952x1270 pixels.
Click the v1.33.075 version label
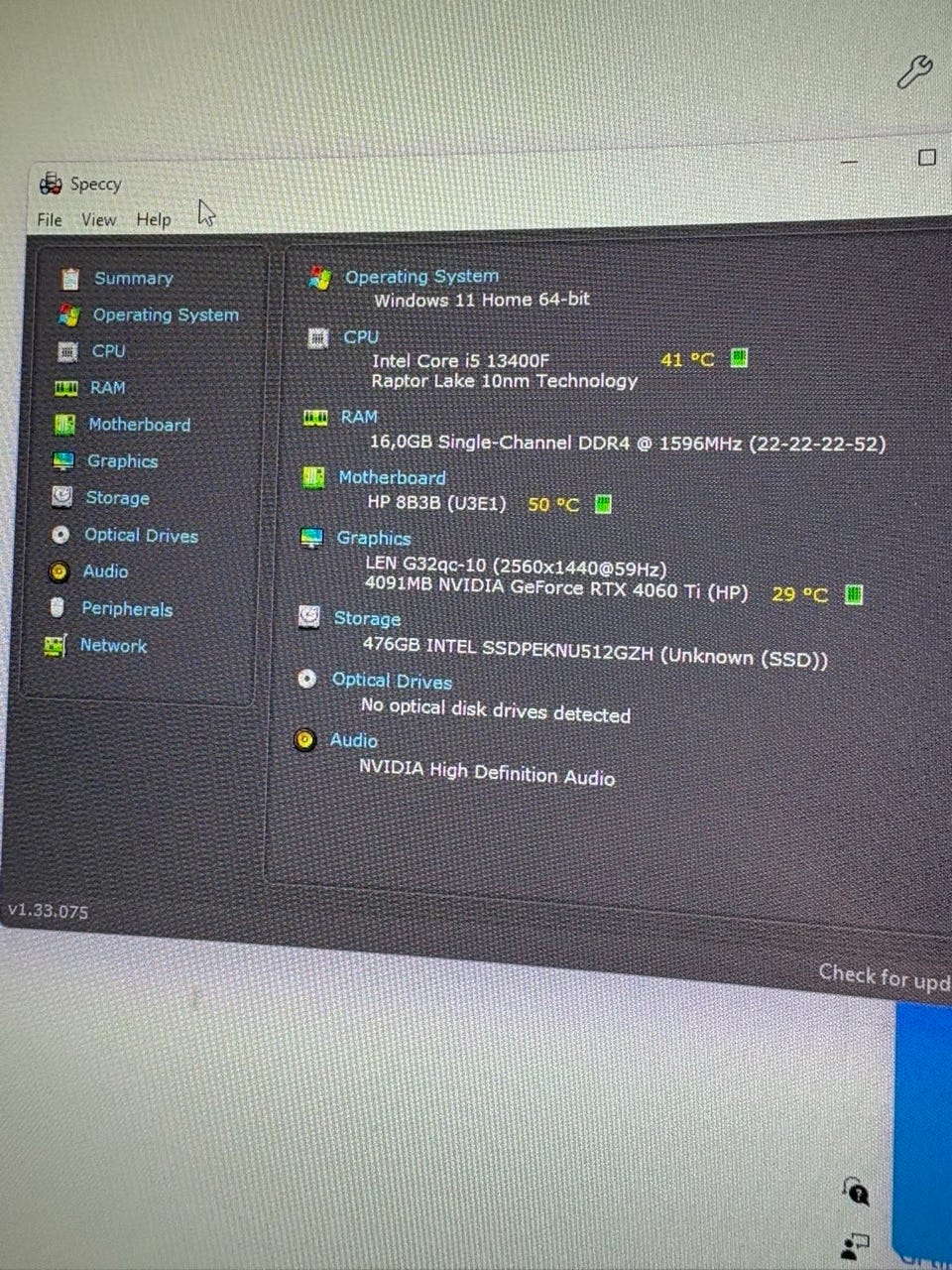click(x=48, y=910)
